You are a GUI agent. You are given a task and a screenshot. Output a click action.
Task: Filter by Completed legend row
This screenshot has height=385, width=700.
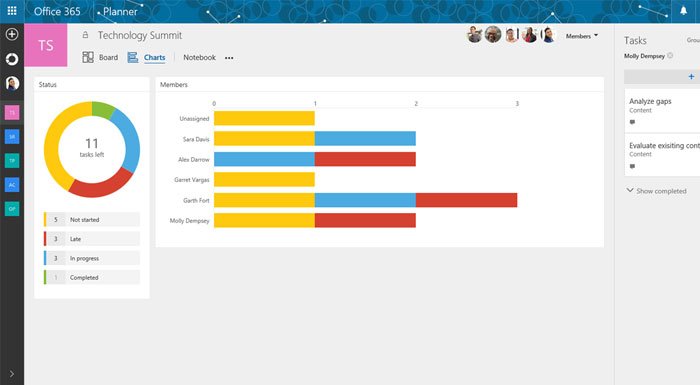[x=92, y=277]
